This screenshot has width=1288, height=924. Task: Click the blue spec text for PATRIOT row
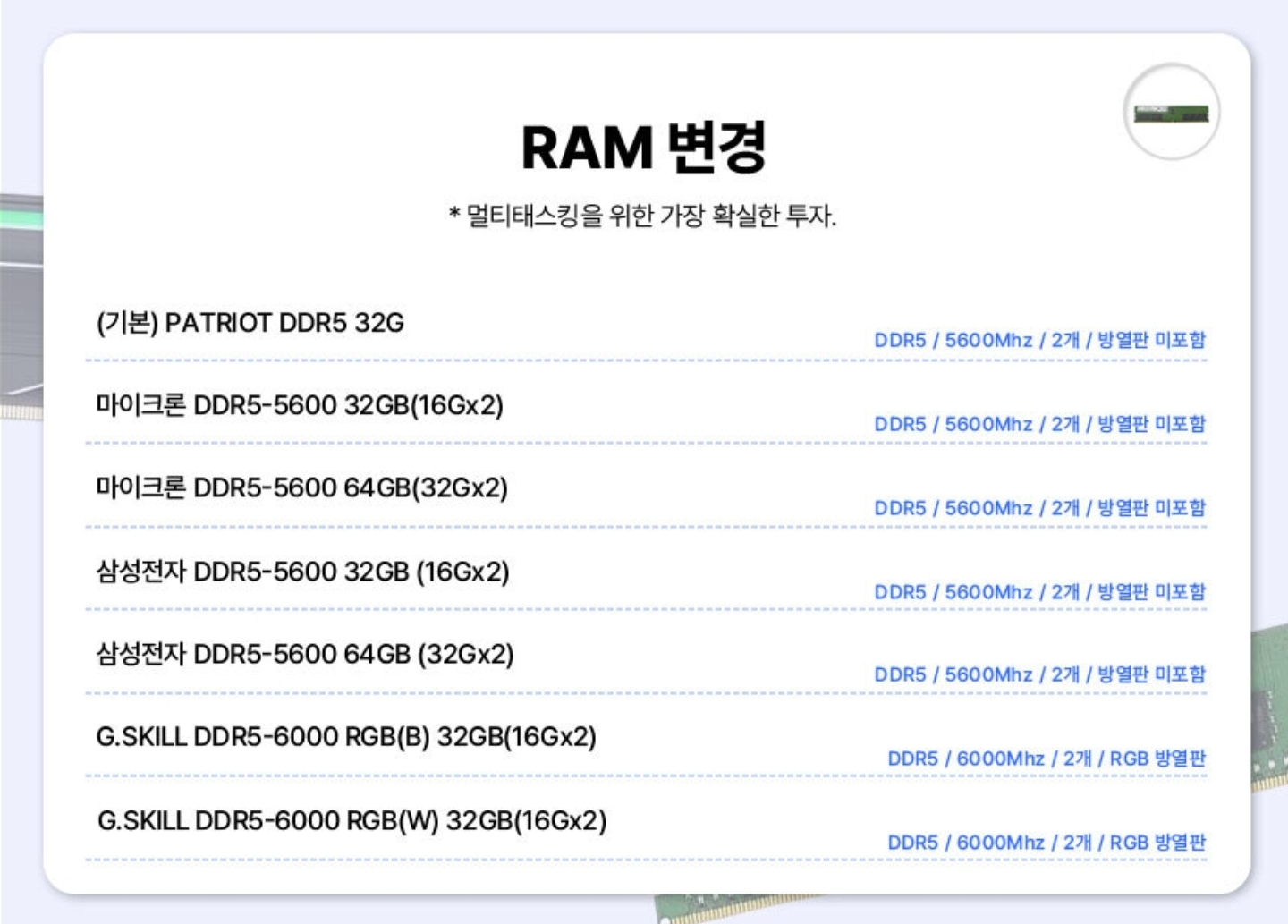(1039, 341)
